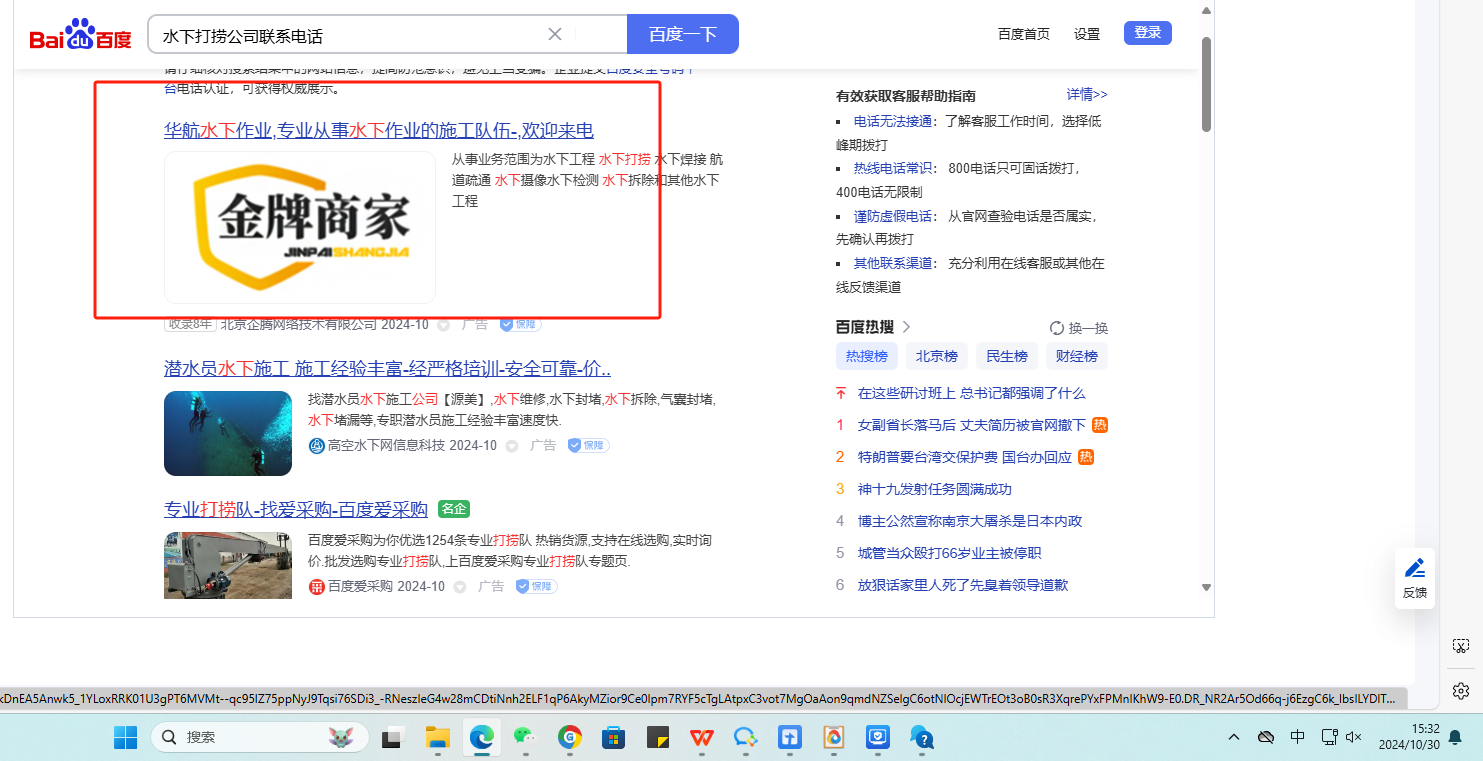Switch to the 北京榜 tab
This screenshot has height=761, width=1483.
(x=937, y=356)
